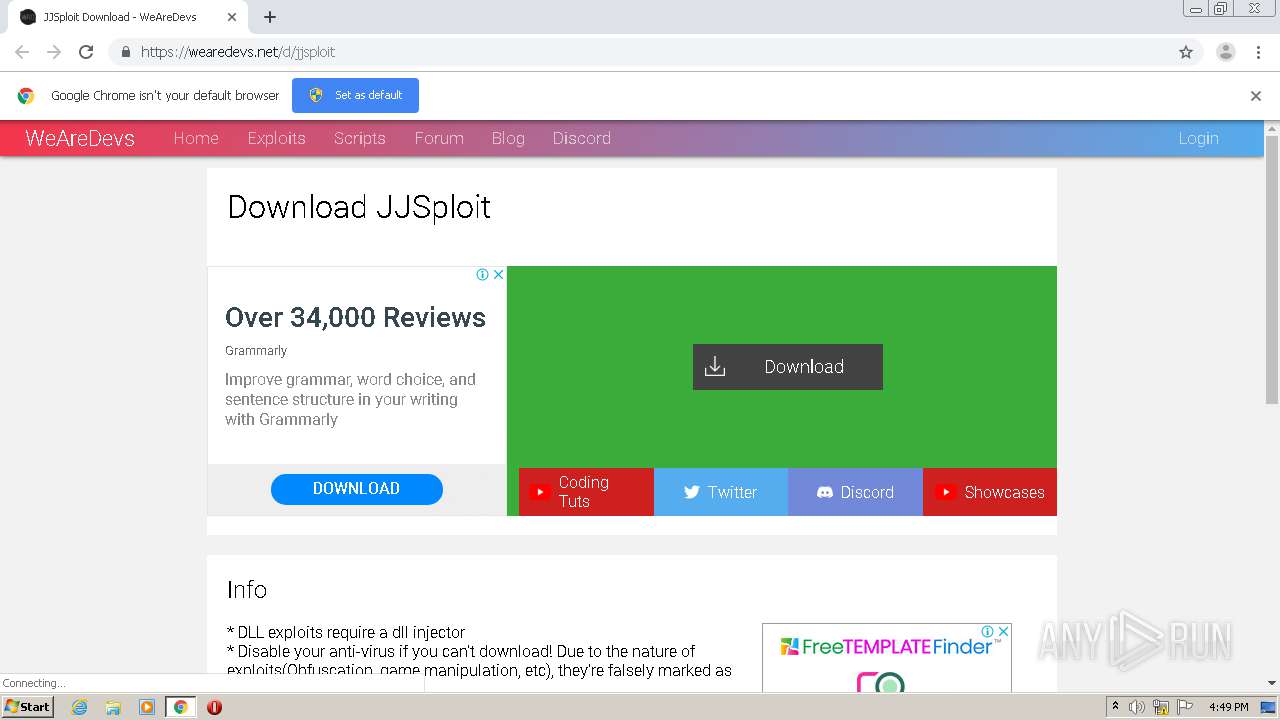Open a new tab with plus button
The width and height of the screenshot is (1280, 720).
(270, 17)
